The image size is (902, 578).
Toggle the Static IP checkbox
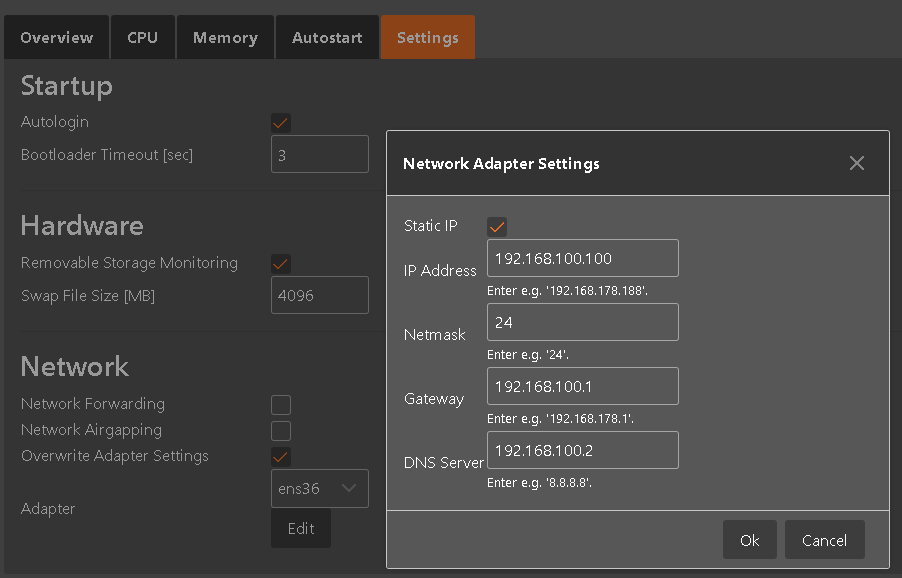click(x=496, y=226)
